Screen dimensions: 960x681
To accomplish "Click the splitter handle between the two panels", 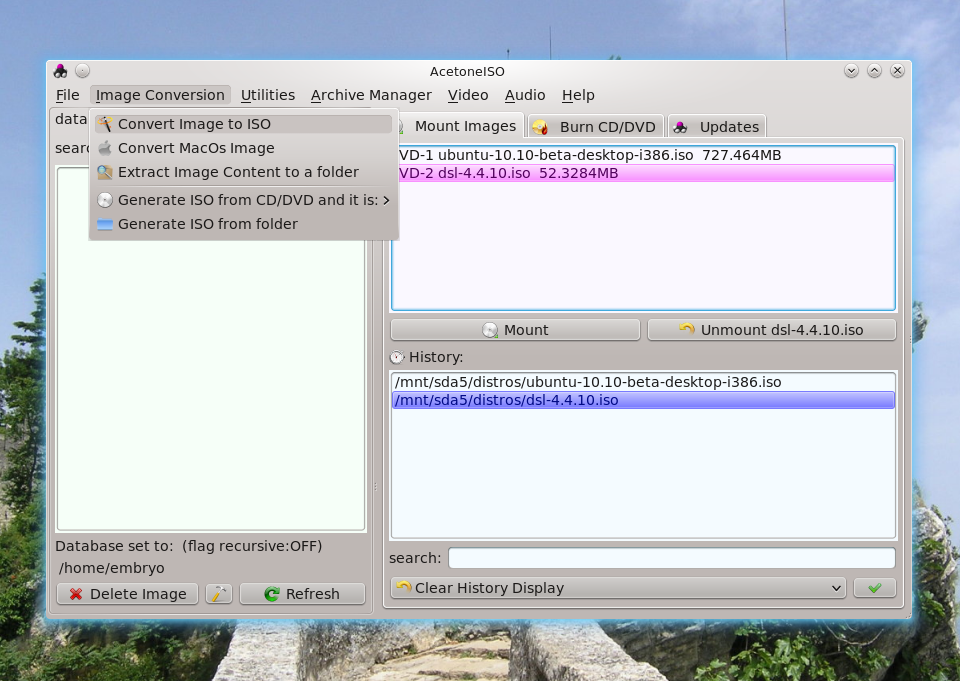I will (x=375, y=487).
